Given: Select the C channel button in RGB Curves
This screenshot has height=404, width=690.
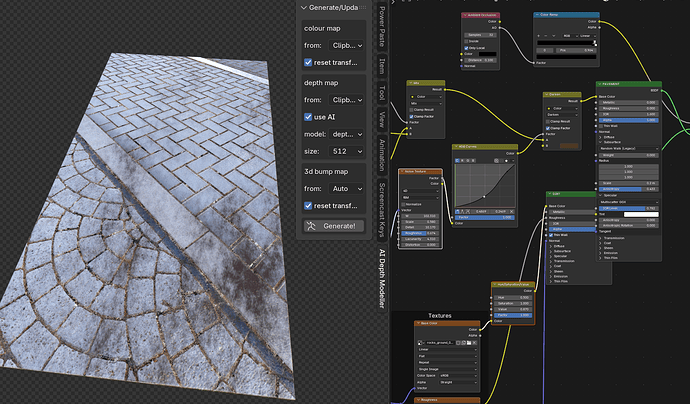Looking at the screenshot, I should (x=457, y=161).
